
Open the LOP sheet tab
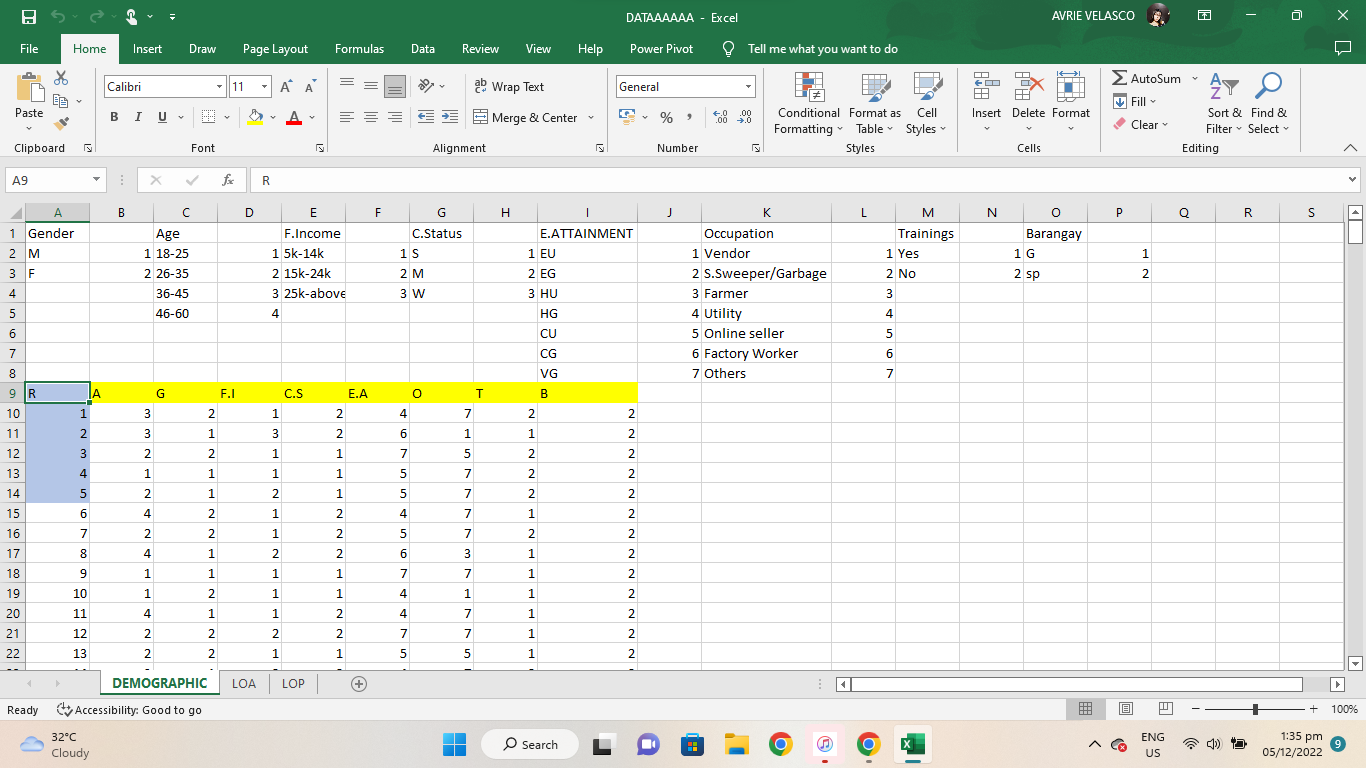pyautogui.click(x=293, y=684)
